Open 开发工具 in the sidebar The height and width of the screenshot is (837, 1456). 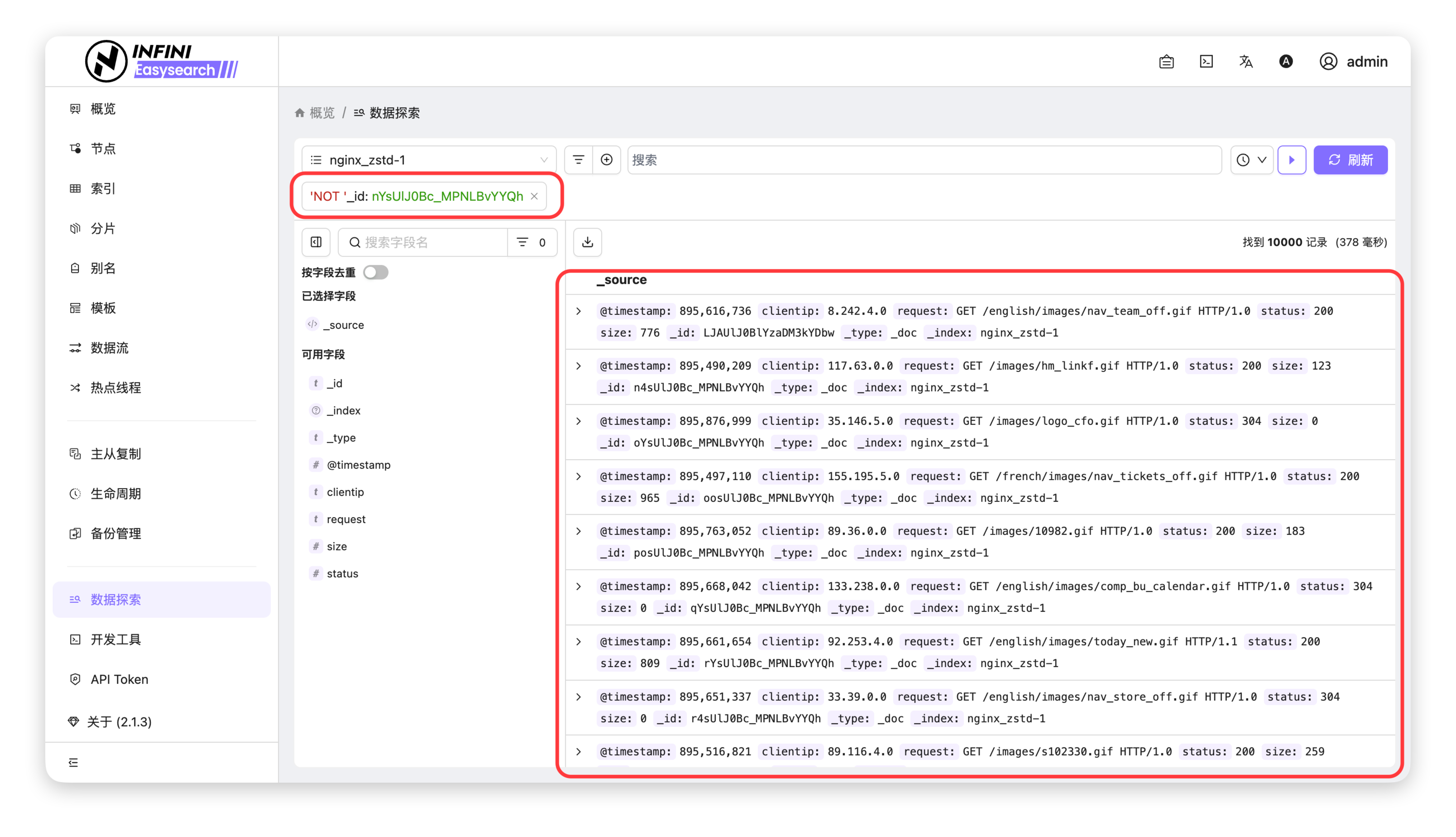tap(115, 639)
